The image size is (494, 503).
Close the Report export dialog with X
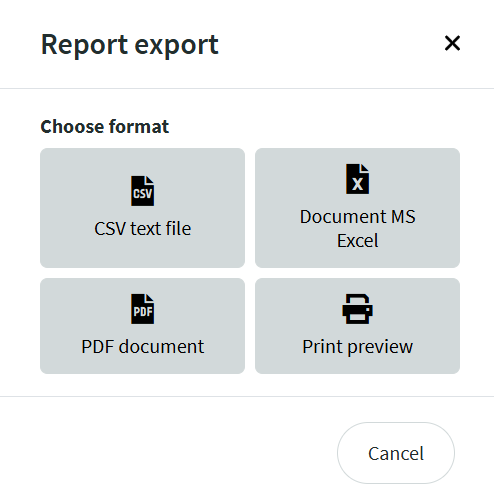(x=452, y=43)
